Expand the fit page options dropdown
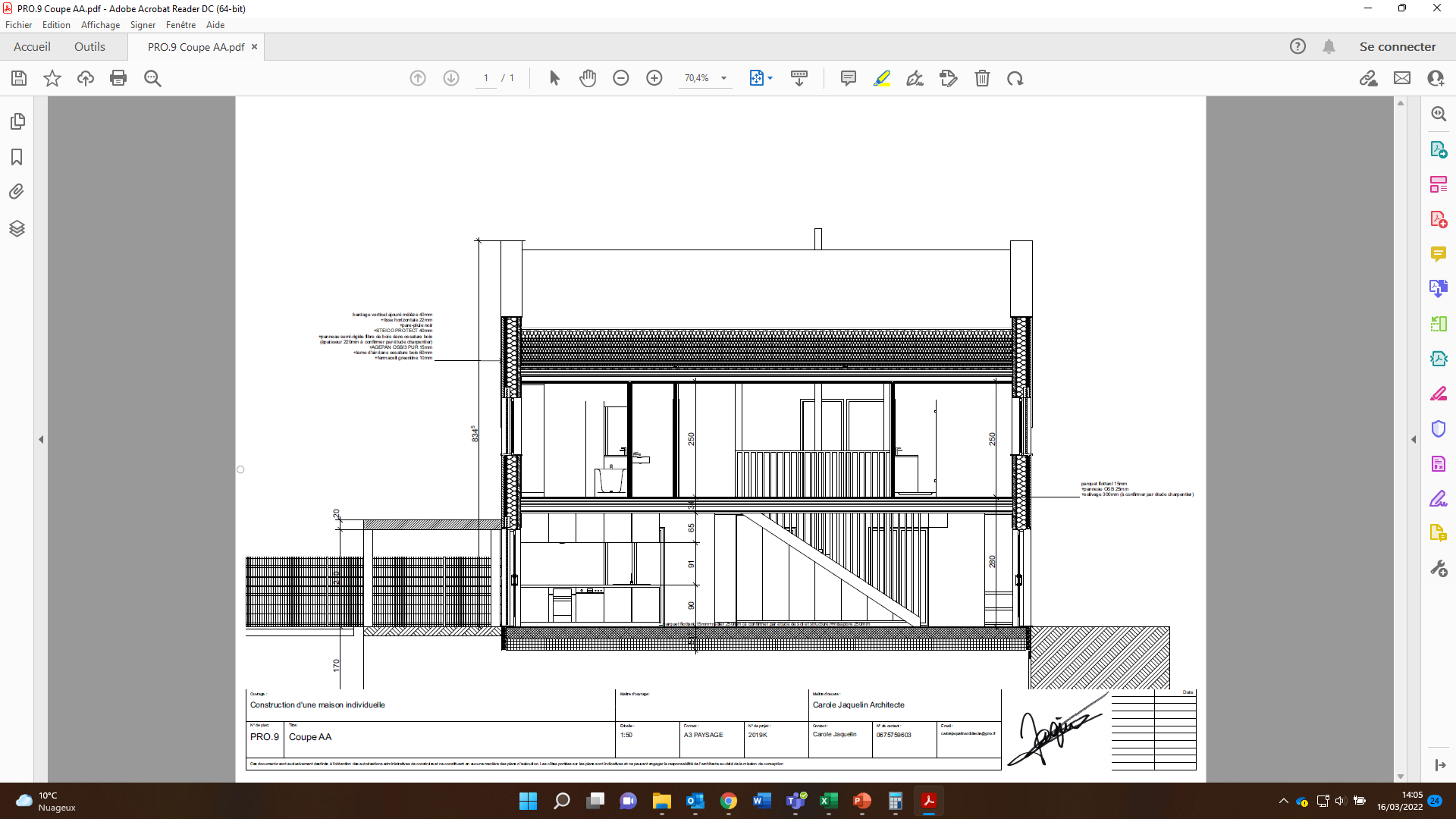The width and height of the screenshot is (1456, 819). coord(770,78)
